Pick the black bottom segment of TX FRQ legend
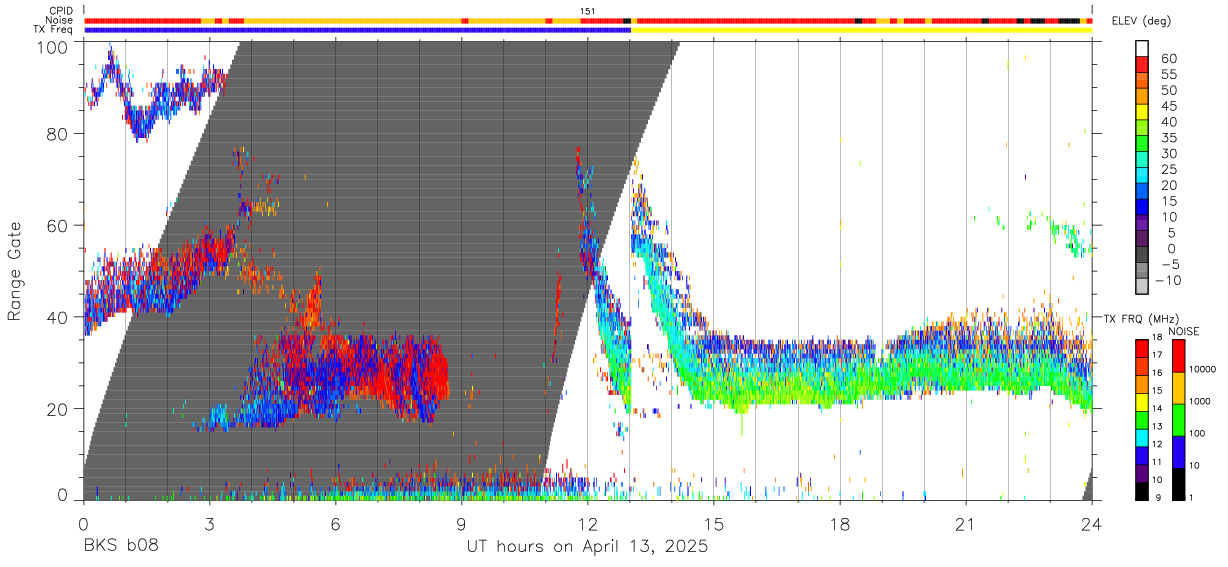Viewport: 1228px width, 567px height. point(1142,490)
